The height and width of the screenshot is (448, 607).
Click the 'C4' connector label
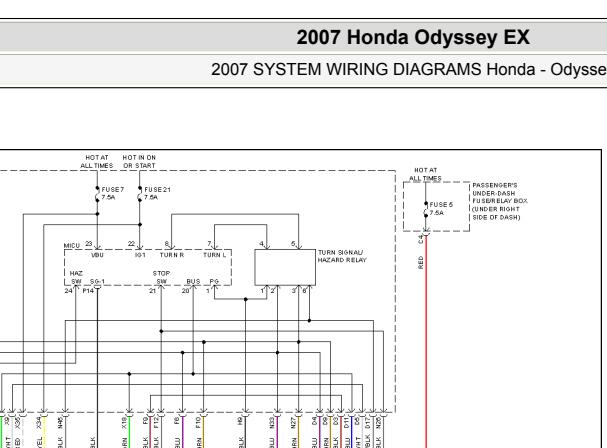pyautogui.click(x=421, y=239)
